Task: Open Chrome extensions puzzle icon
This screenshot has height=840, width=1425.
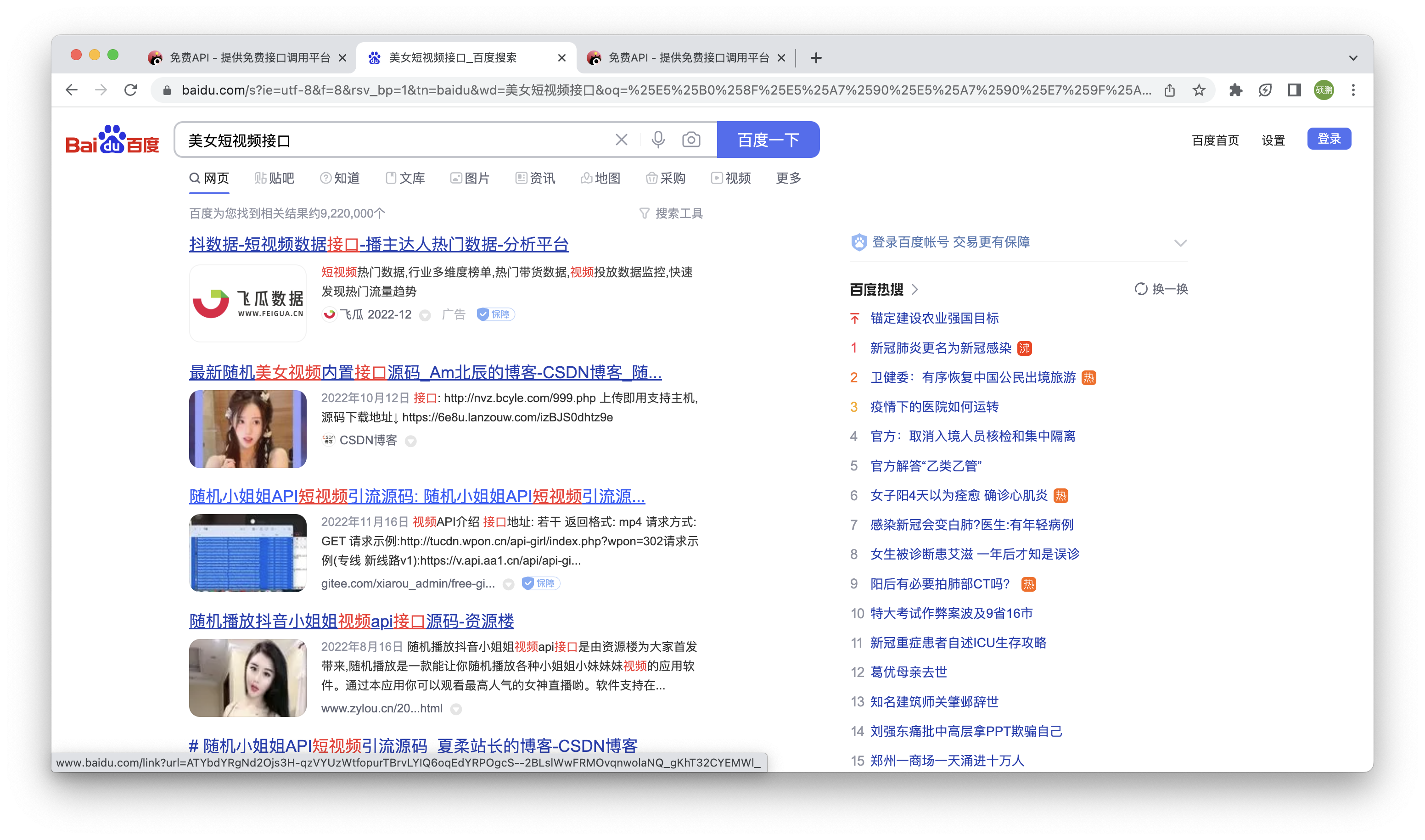Action: pyautogui.click(x=1235, y=90)
